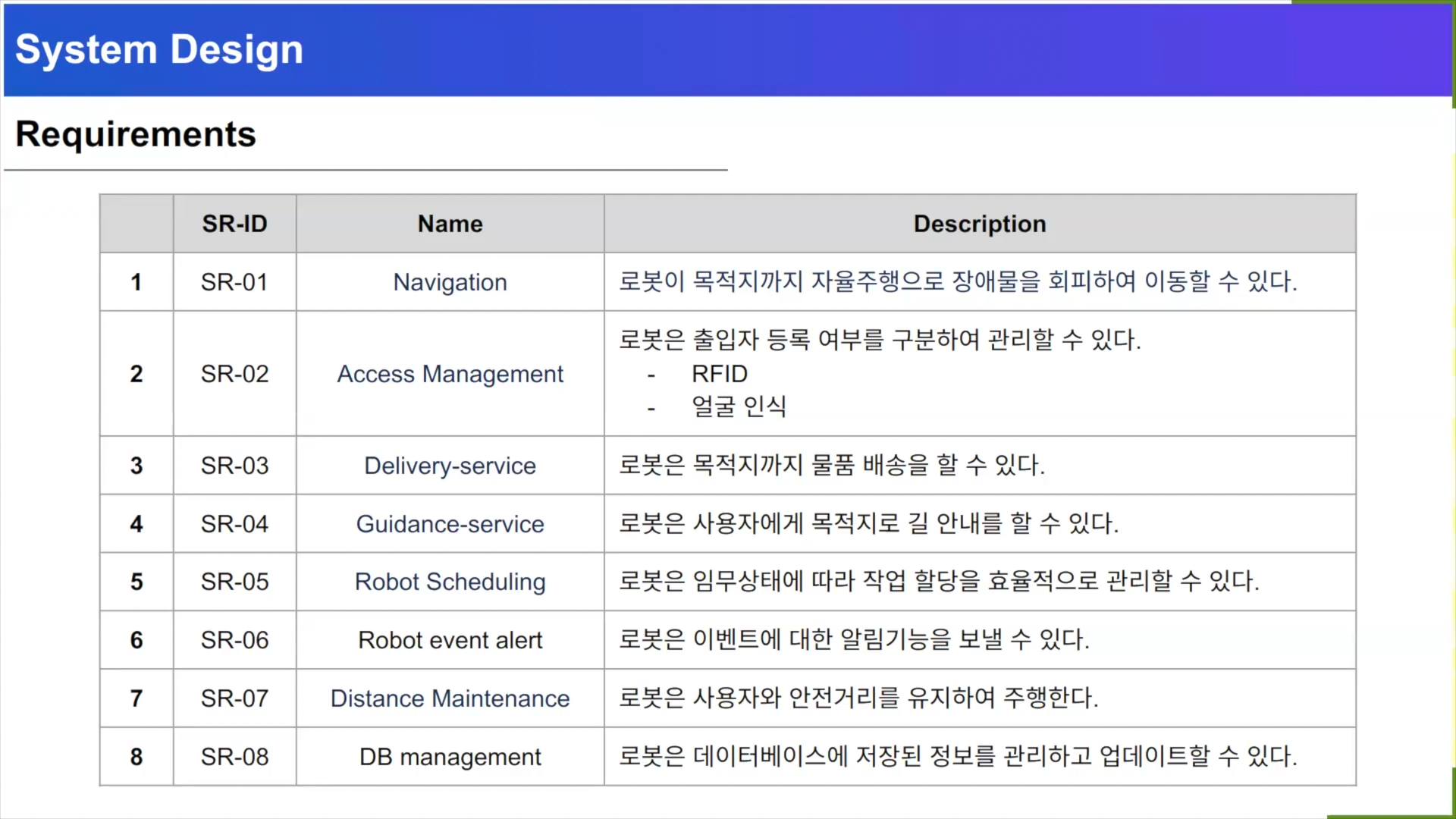Click the Robot event alert cell

coord(450,640)
